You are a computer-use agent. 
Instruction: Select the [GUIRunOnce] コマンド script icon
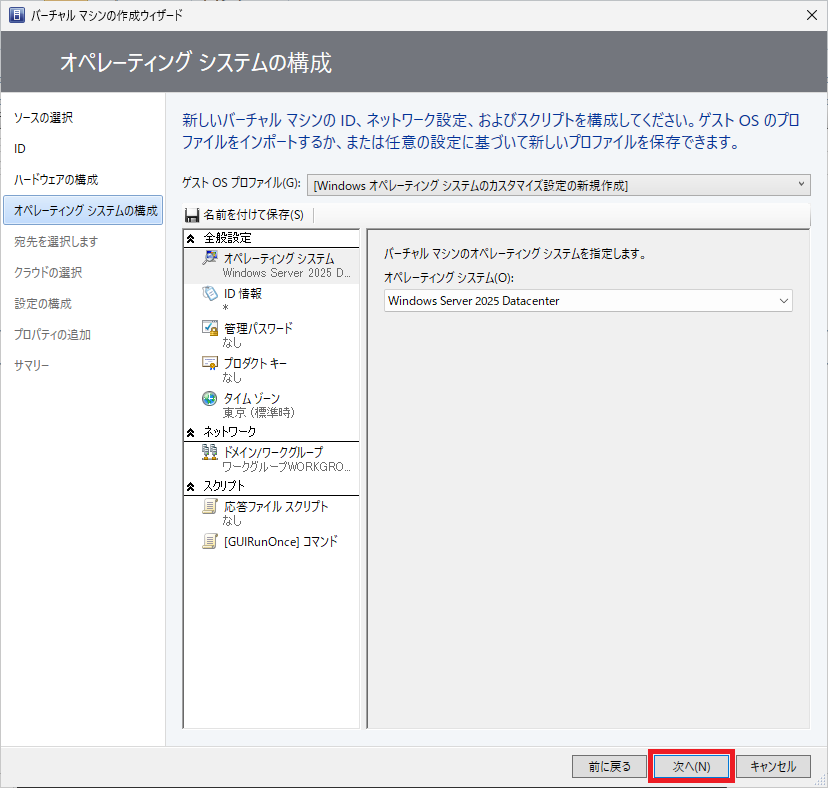click(210, 541)
